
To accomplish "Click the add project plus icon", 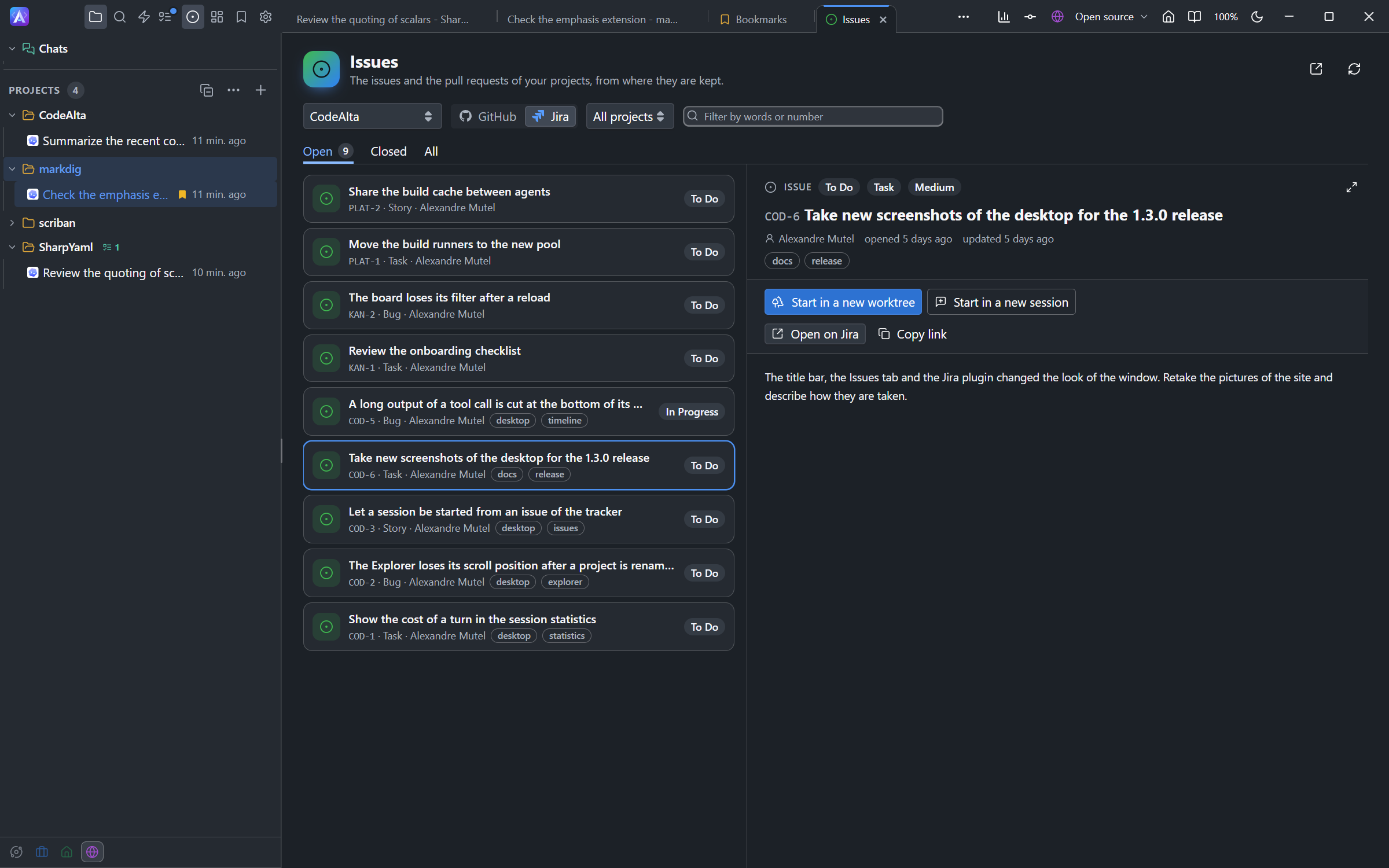I will [x=261, y=90].
